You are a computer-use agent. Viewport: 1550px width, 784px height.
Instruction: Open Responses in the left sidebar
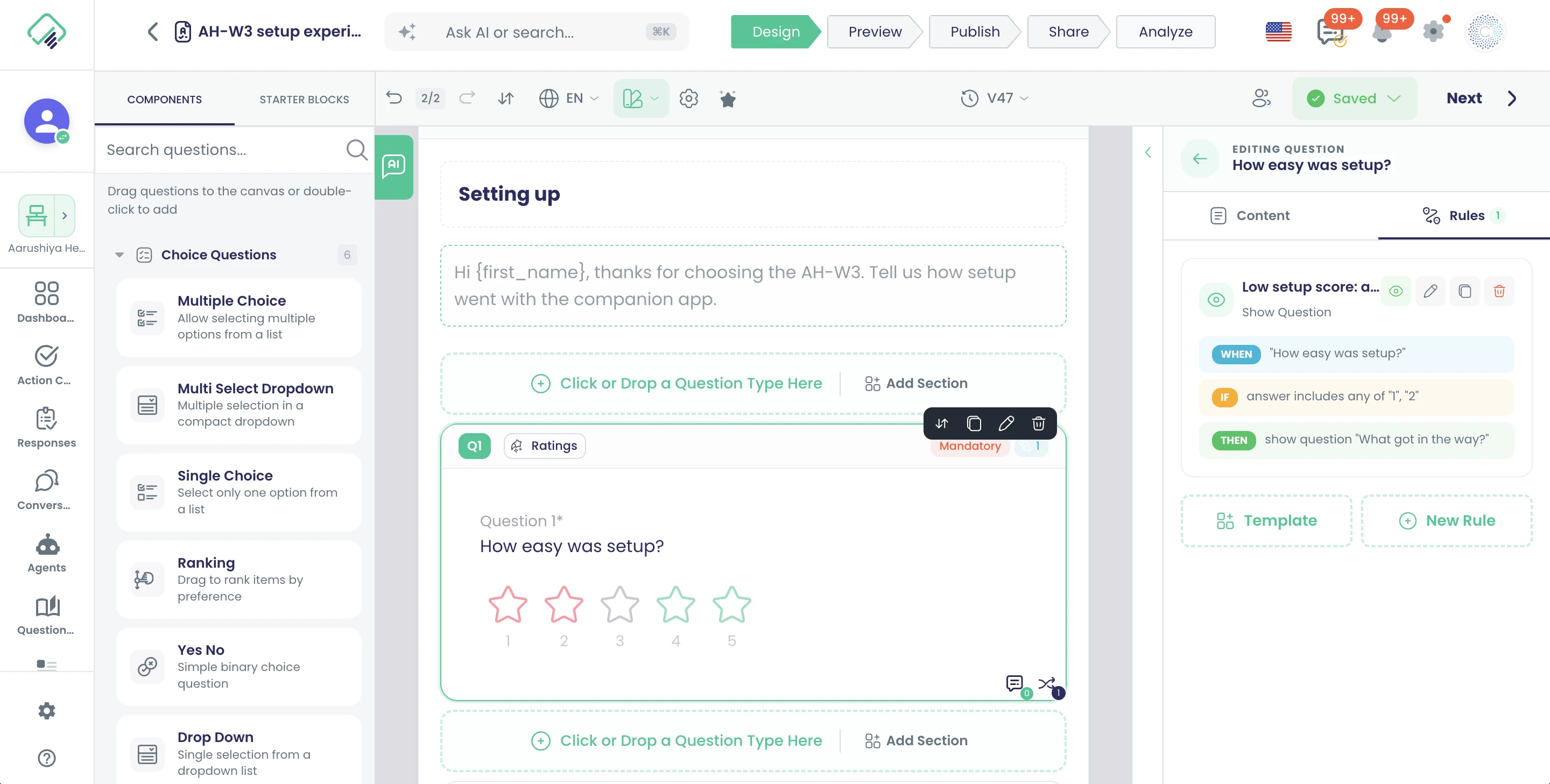pos(47,428)
